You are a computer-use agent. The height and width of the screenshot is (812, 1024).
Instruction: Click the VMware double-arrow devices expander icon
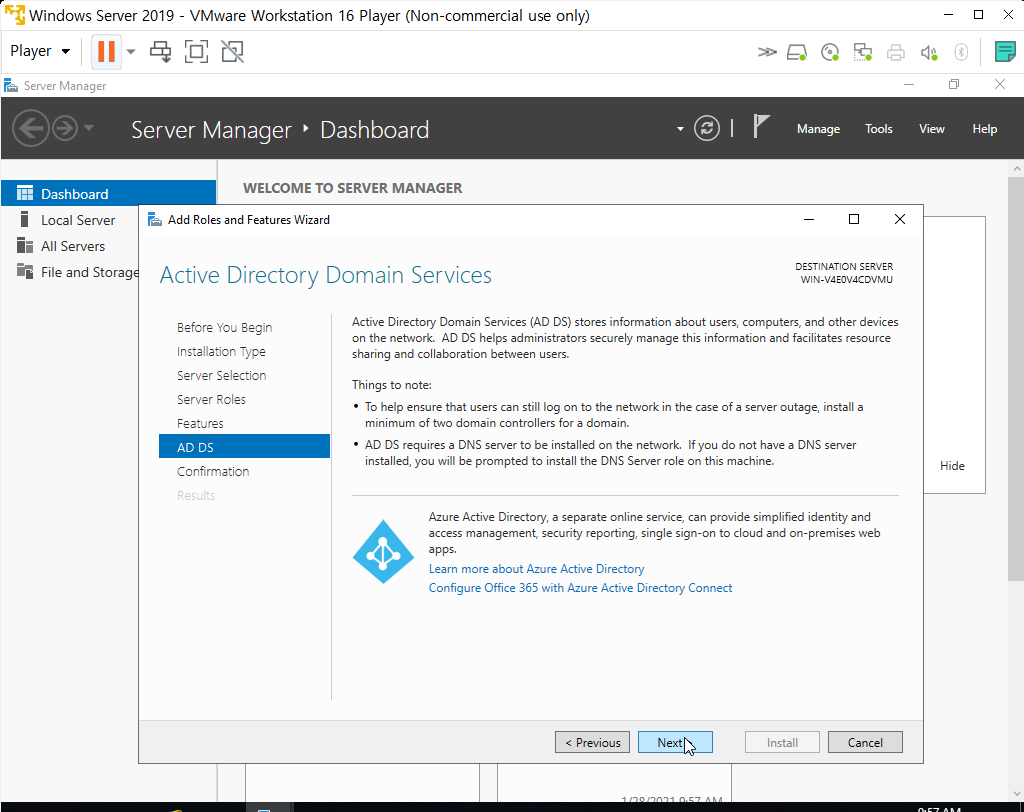767,52
